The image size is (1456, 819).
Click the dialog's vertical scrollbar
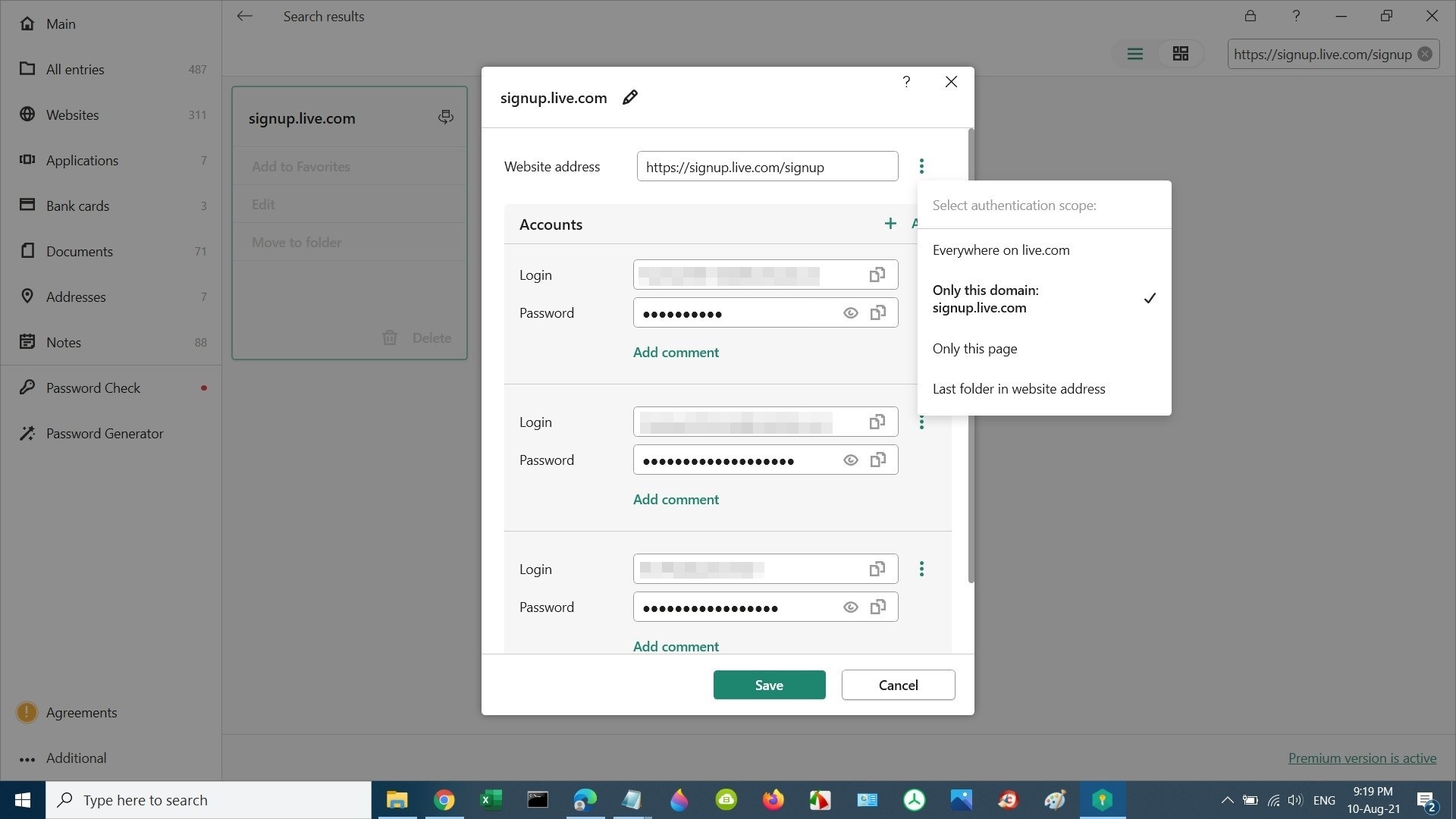tap(971, 355)
